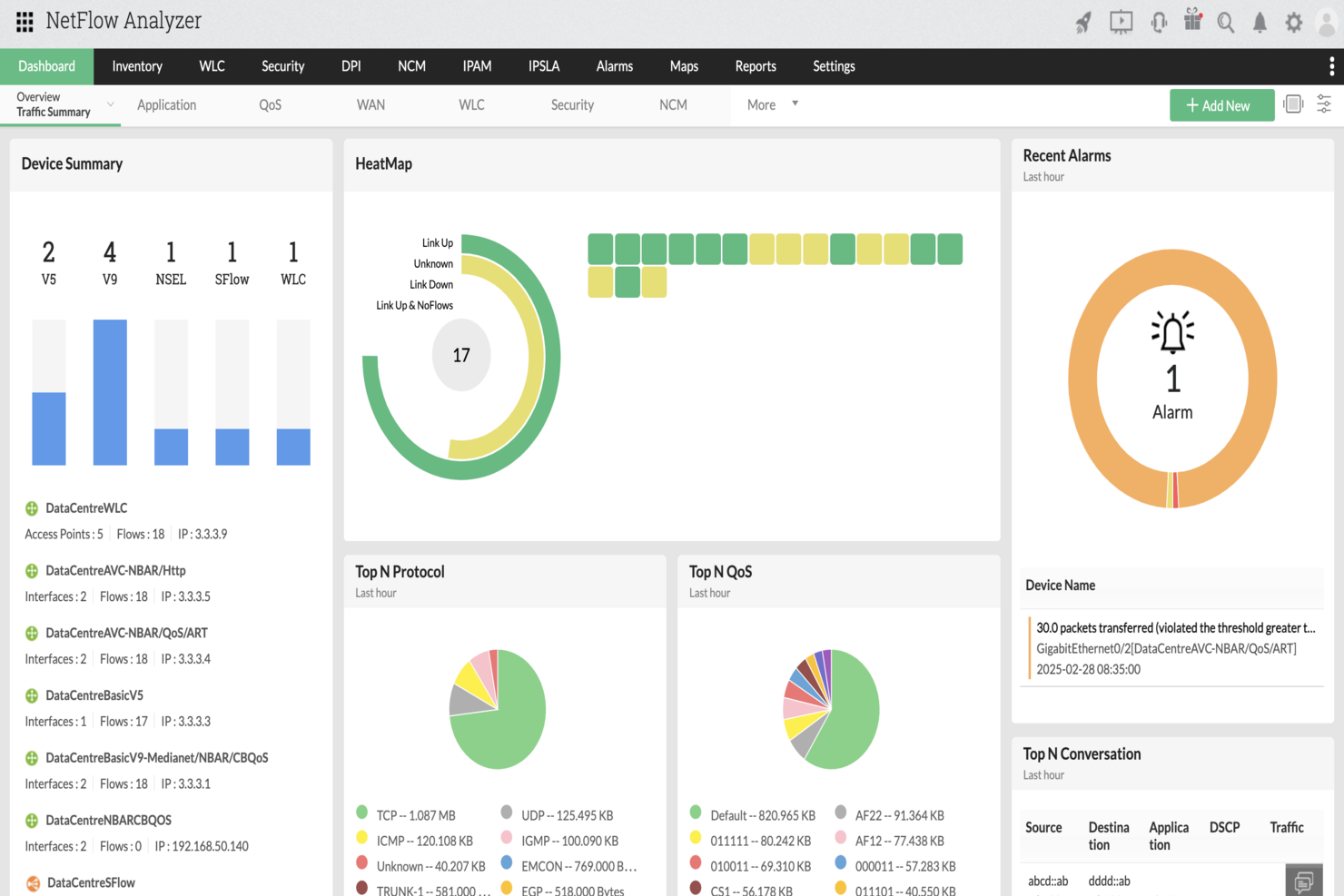The width and height of the screenshot is (1344, 896).
Task: Open DataCentreWLC device link
Action: 86,508
